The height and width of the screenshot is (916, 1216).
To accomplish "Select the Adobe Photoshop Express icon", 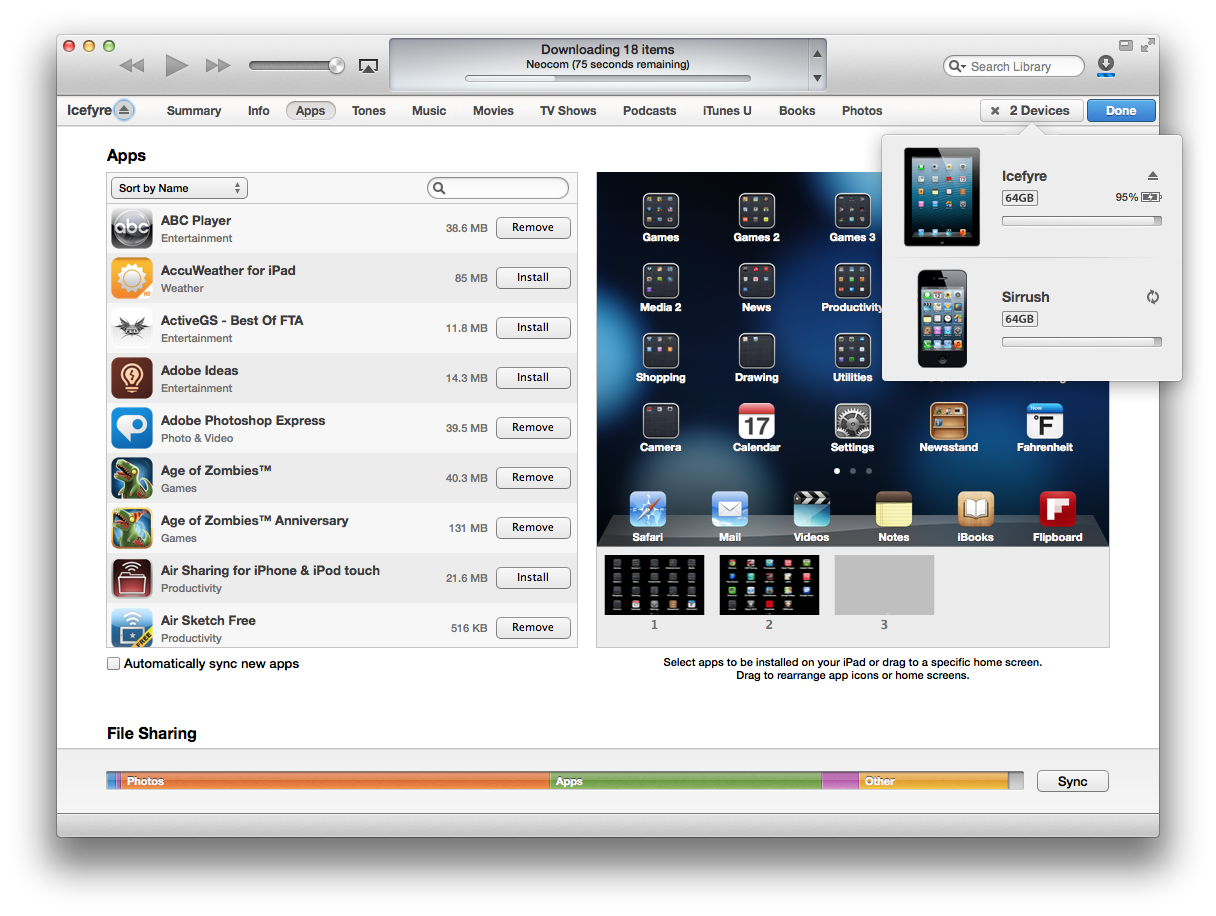I will pos(132,428).
